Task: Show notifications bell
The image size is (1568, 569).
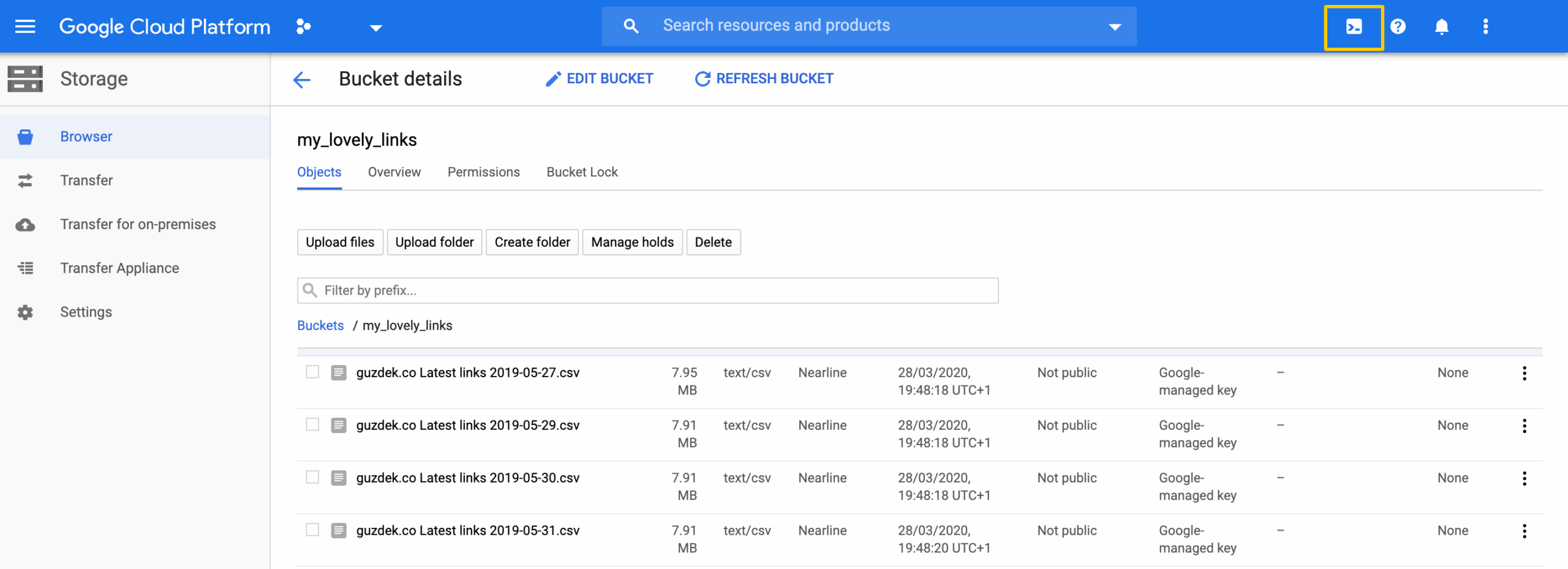Action: [1441, 27]
